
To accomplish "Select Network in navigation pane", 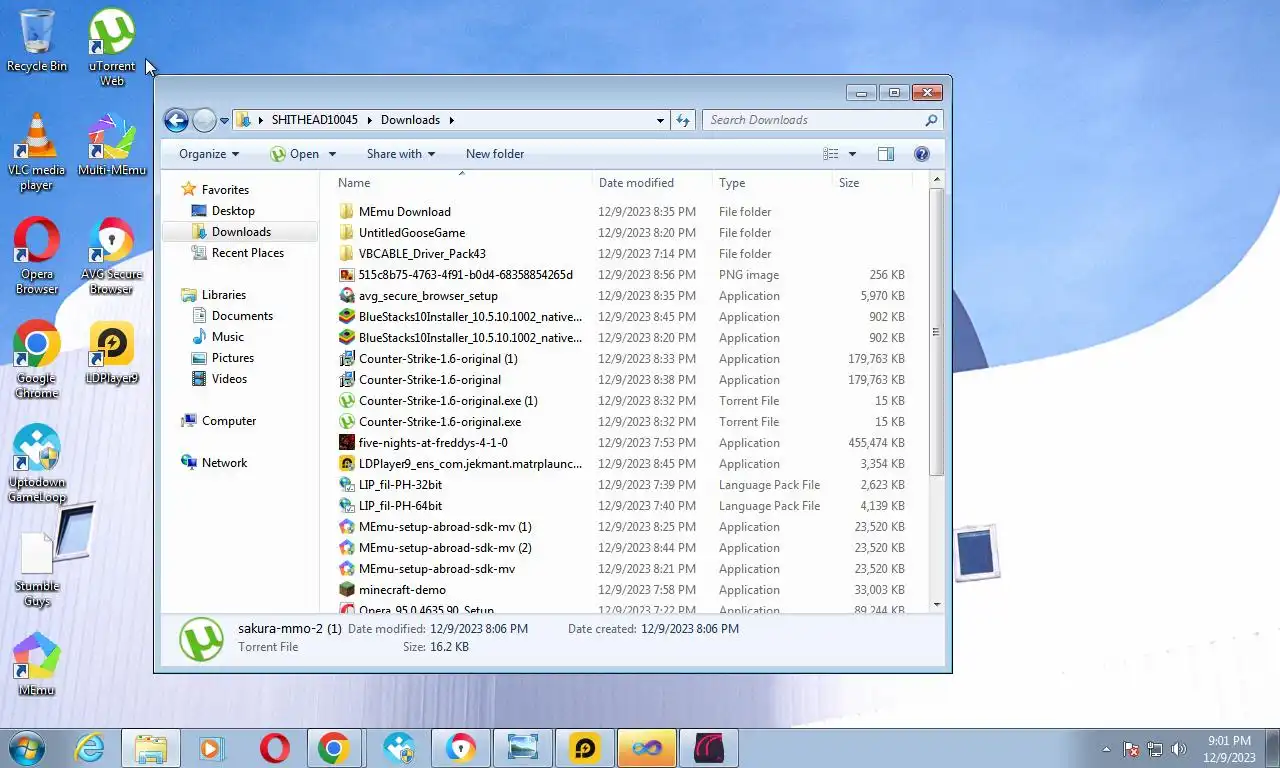I will (x=224, y=463).
